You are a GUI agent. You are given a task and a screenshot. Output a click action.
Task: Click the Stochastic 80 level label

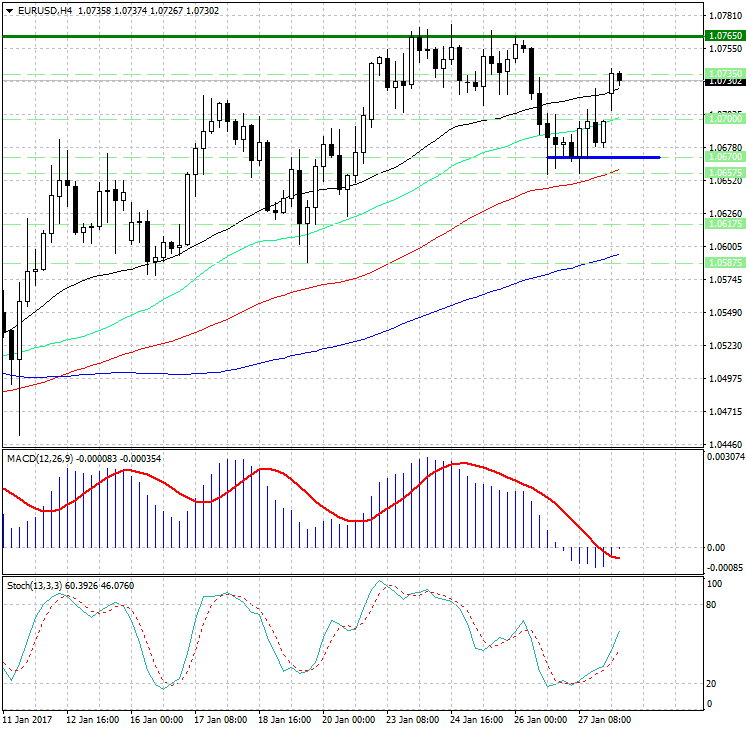click(x=711, y=605)
